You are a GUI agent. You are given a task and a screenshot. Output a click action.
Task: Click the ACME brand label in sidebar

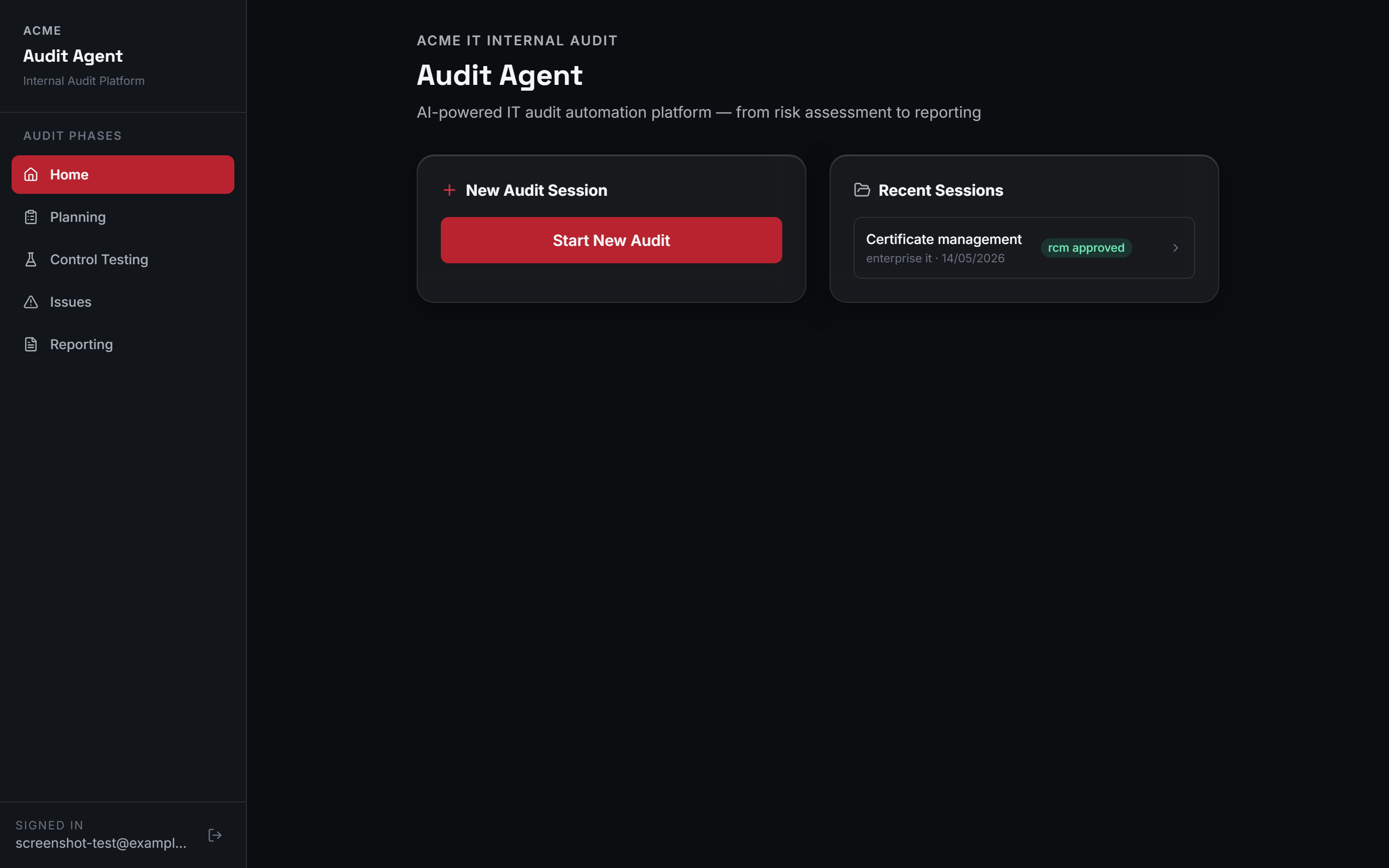click(x=42, y=31)
